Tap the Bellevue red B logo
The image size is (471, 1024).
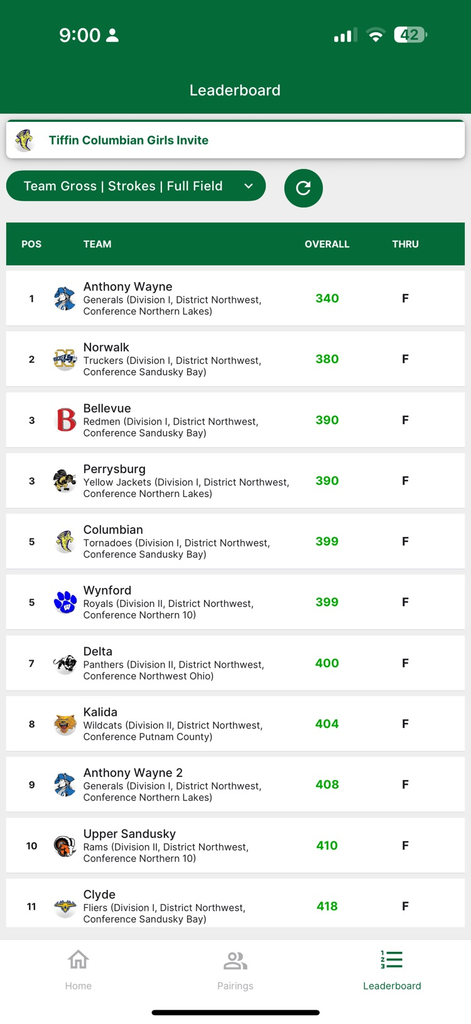tap(66, 420)
